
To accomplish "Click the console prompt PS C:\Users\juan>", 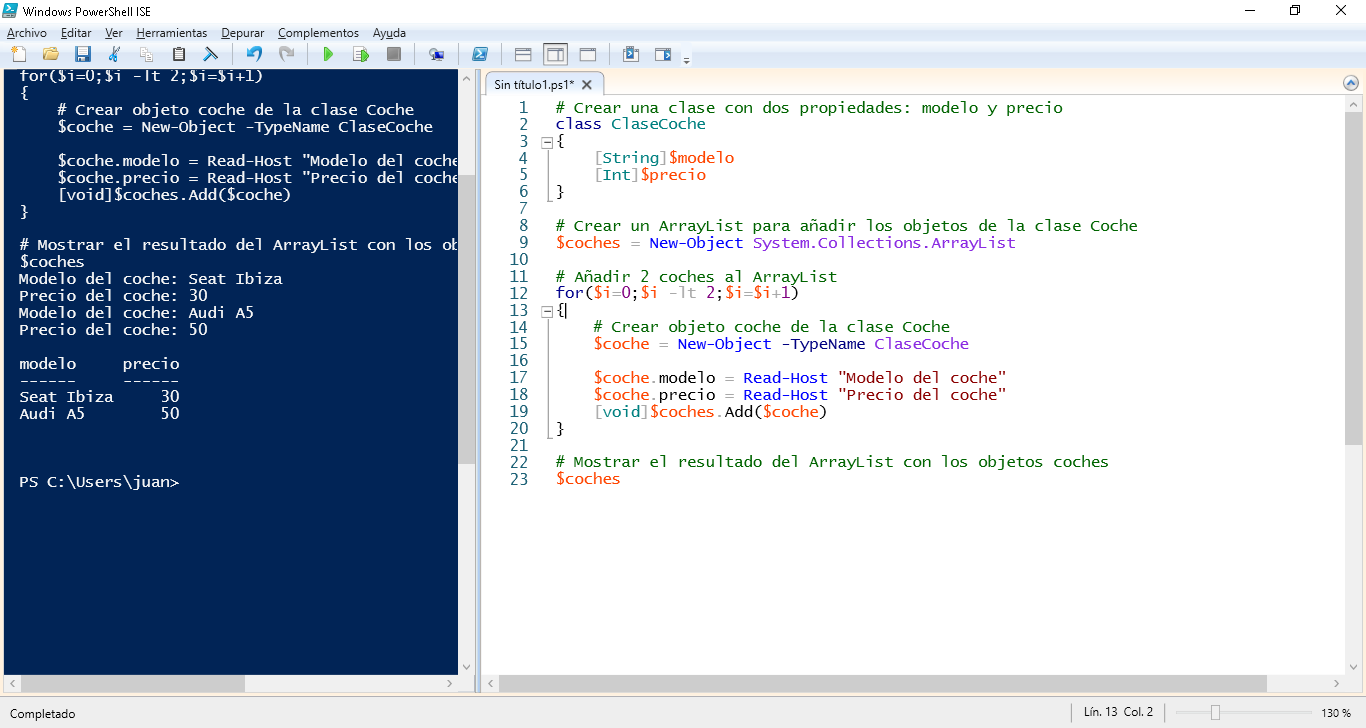I will 100,482.
